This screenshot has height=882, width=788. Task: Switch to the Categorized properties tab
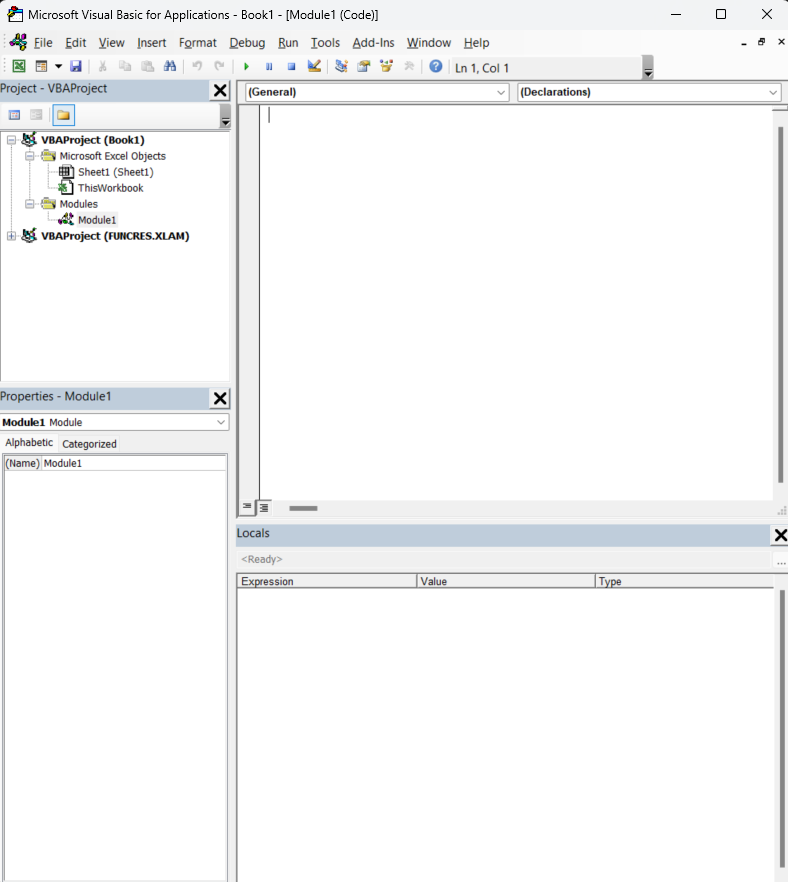[89, 444]
